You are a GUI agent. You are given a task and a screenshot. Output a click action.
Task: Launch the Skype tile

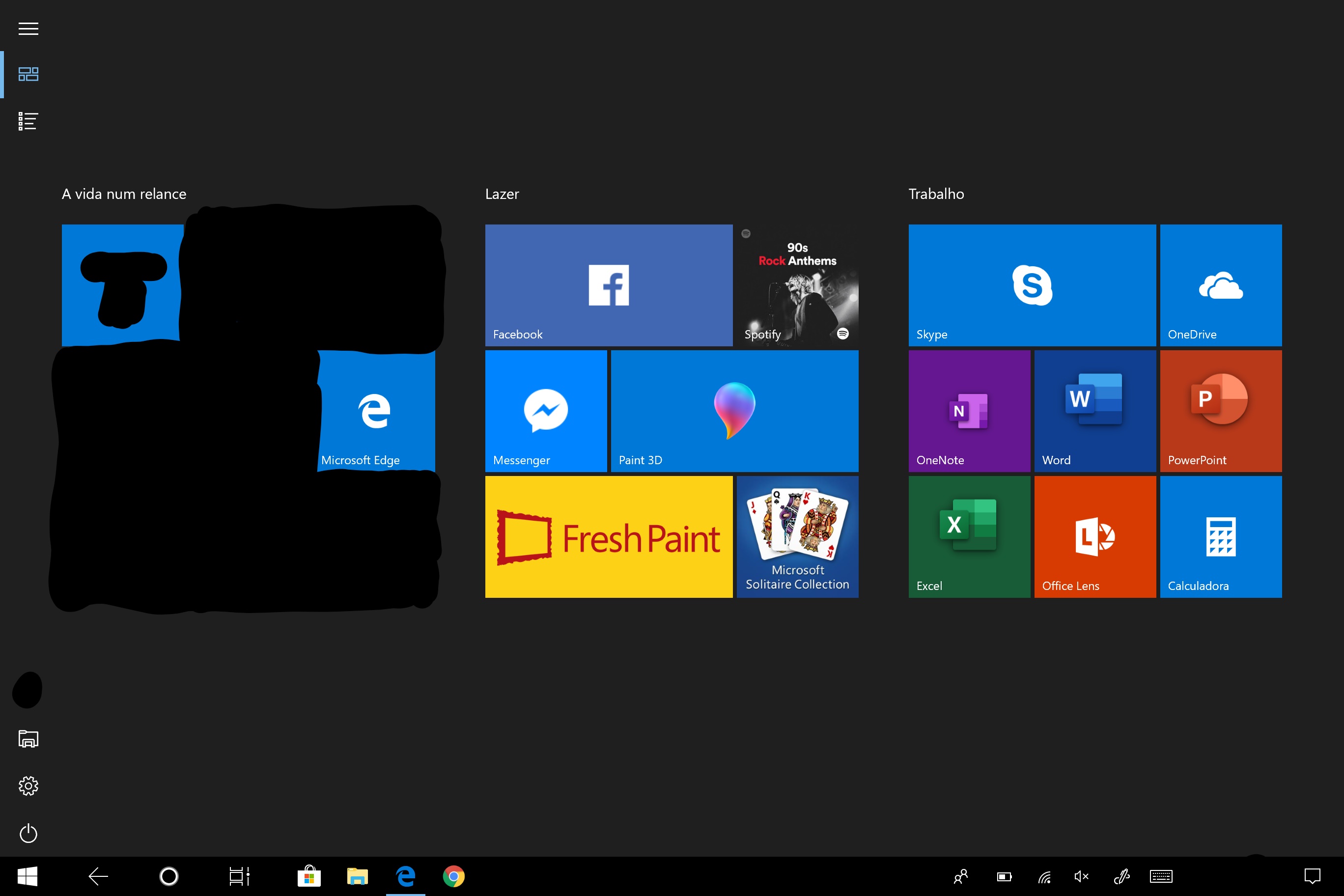pos(1032,285)
